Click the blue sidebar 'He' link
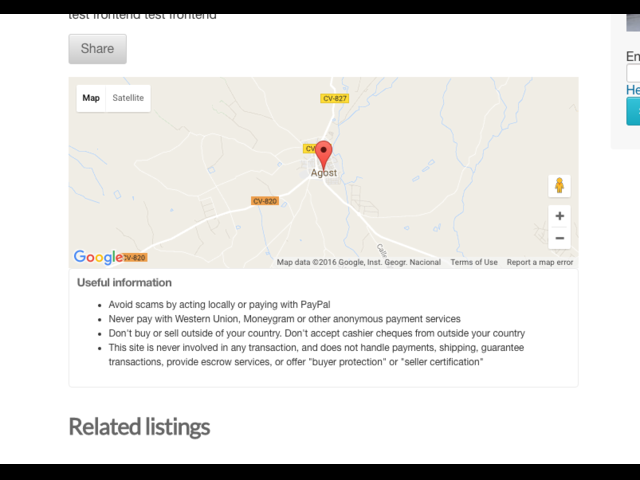 (633, 90)
